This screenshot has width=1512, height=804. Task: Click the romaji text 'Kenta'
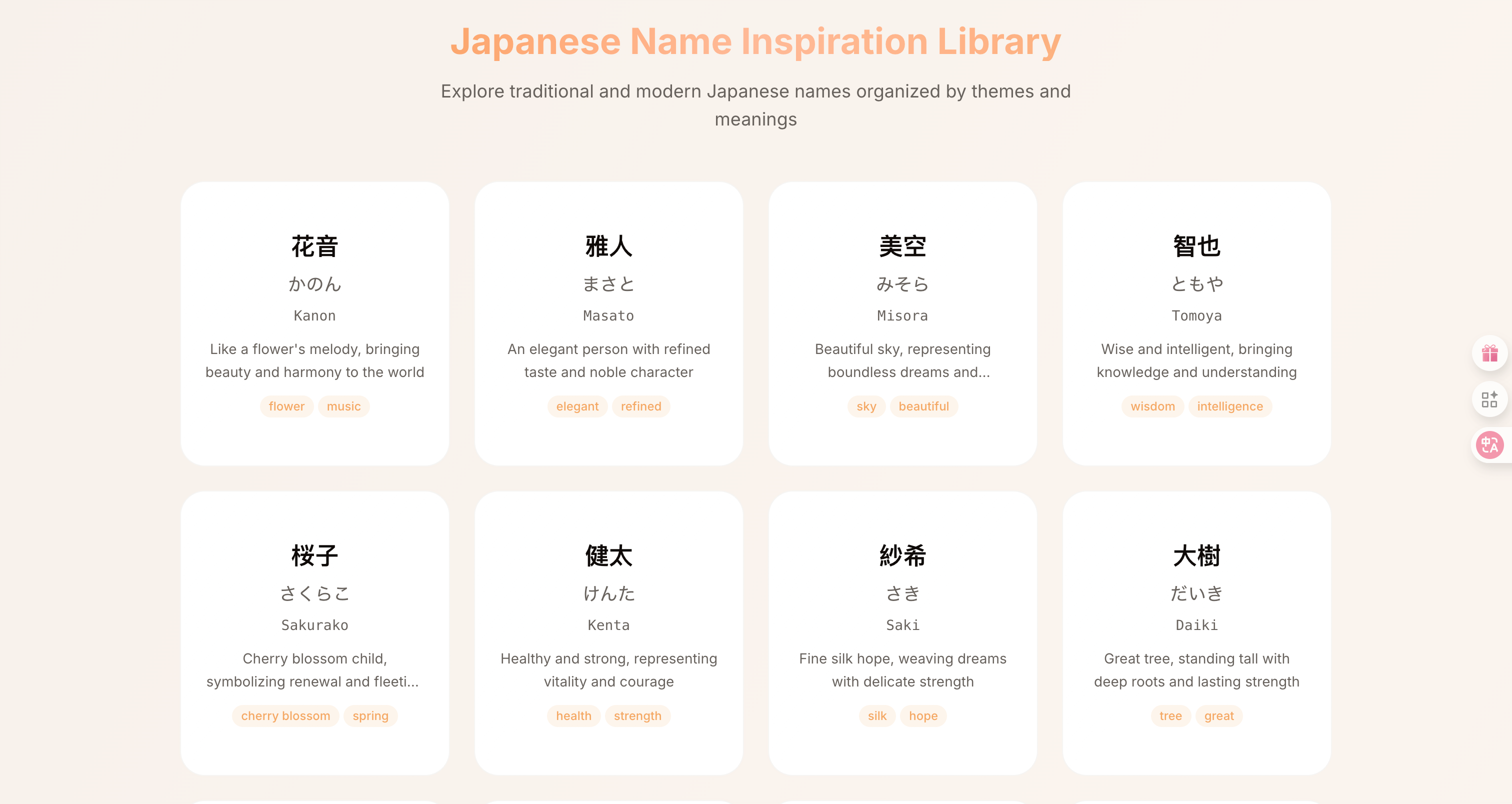[x=608, y=625]
